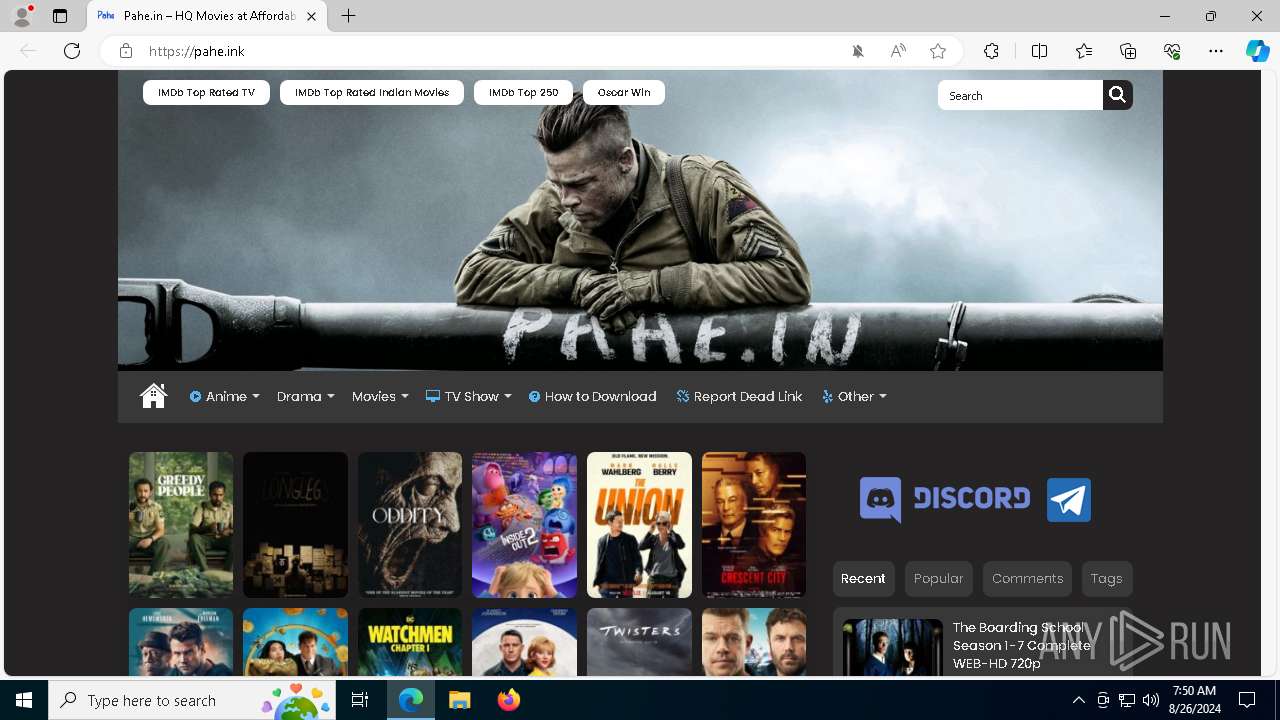
Task: Open the Favorites list
Action: (1084, 51)
